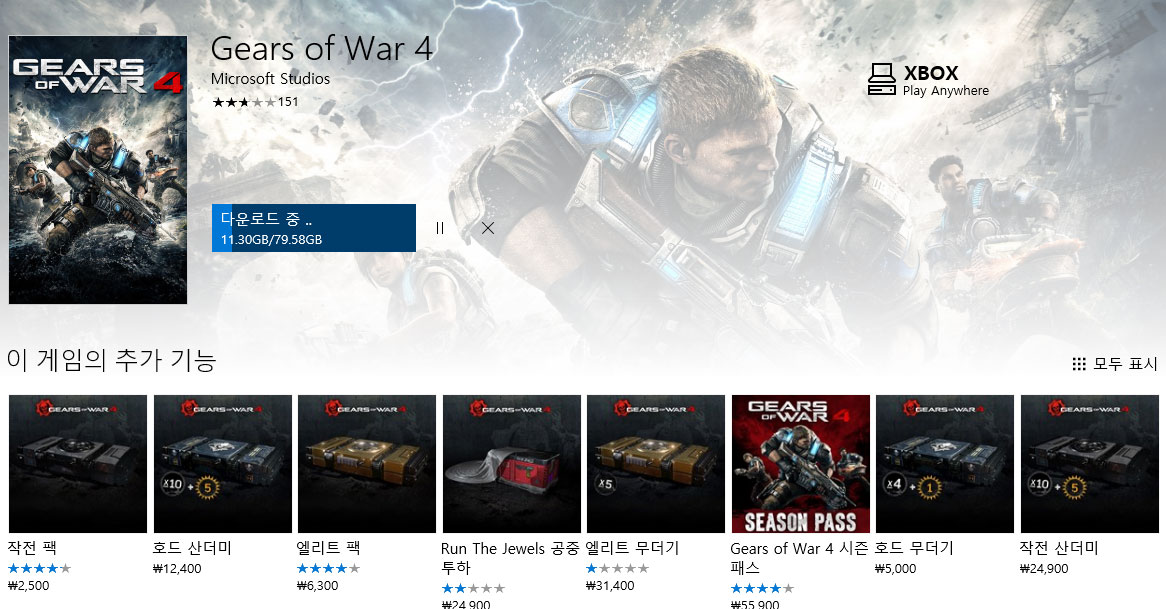Image resolution: width=1166 pixels, height=609 pixels.
Task: Open the 호드 산더미 pack image
Action: tap(222, 464)
